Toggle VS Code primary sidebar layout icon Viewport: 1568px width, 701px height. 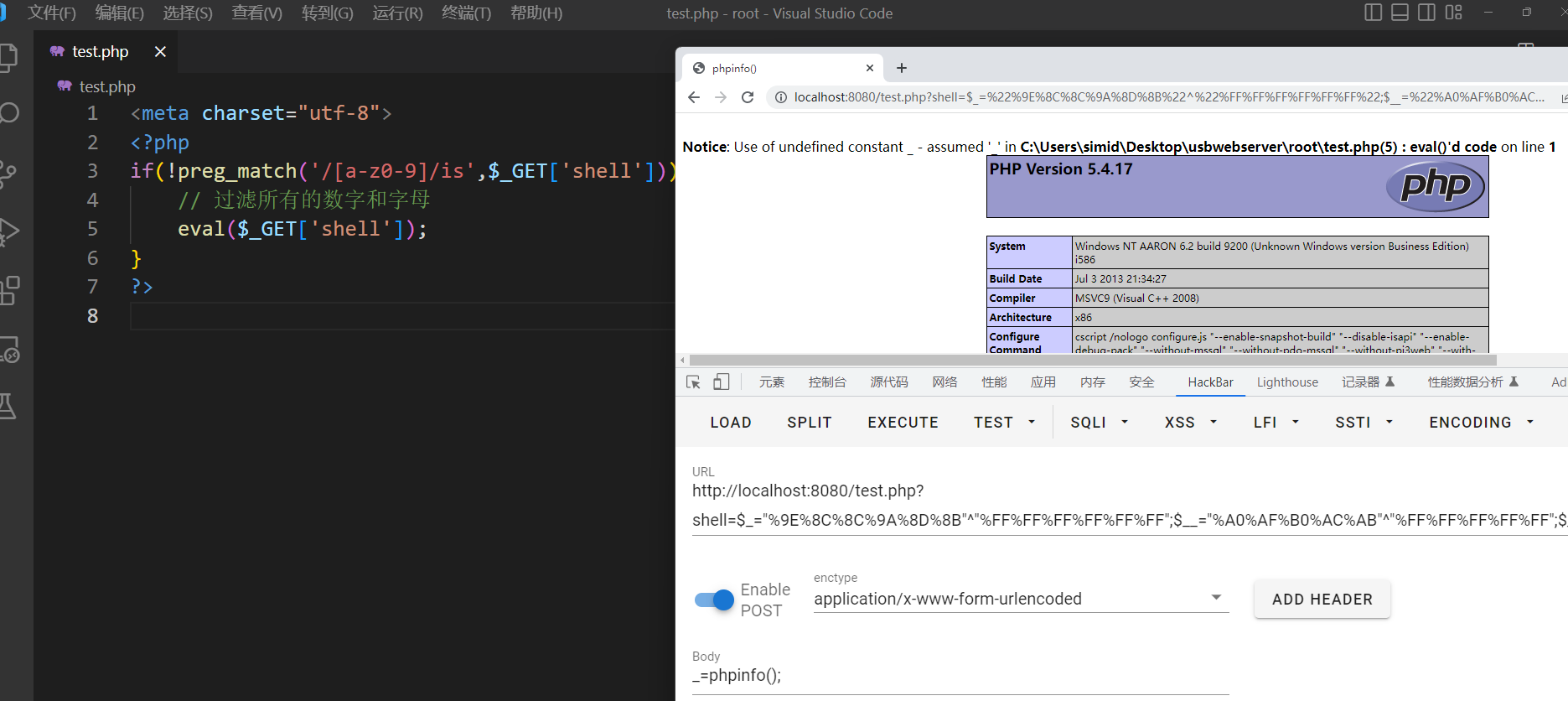1373,13
